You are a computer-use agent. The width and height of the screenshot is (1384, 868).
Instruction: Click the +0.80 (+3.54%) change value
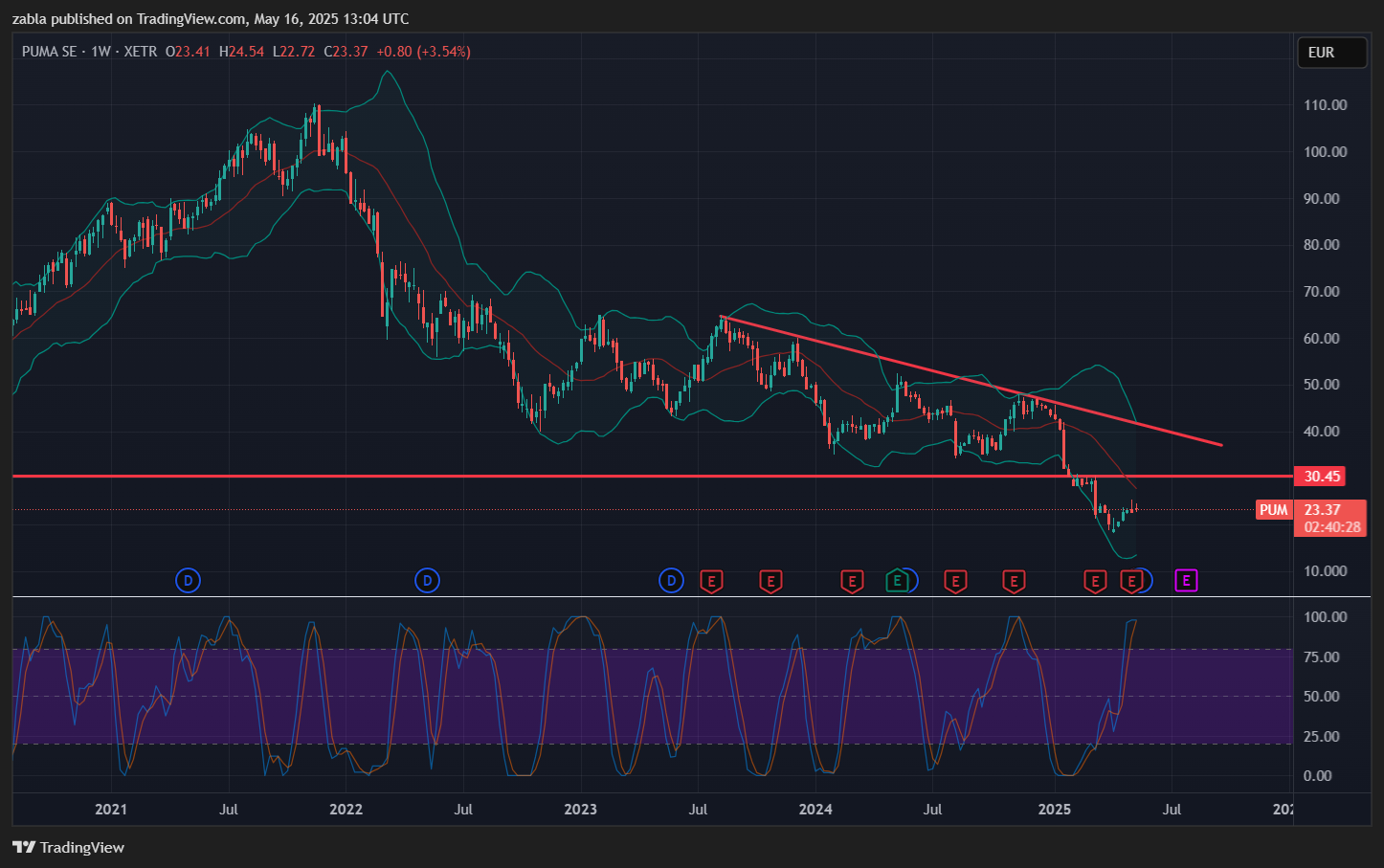point(423,52)
